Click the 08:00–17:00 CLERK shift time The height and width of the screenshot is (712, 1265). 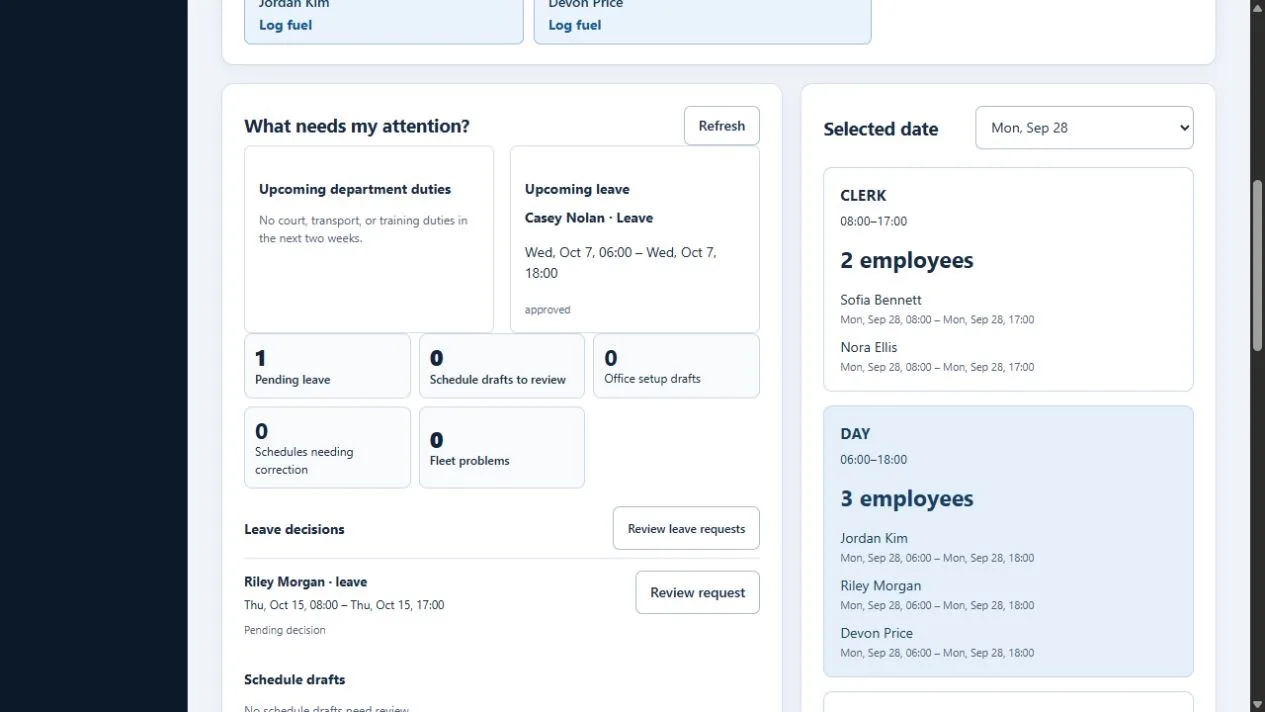874,221
